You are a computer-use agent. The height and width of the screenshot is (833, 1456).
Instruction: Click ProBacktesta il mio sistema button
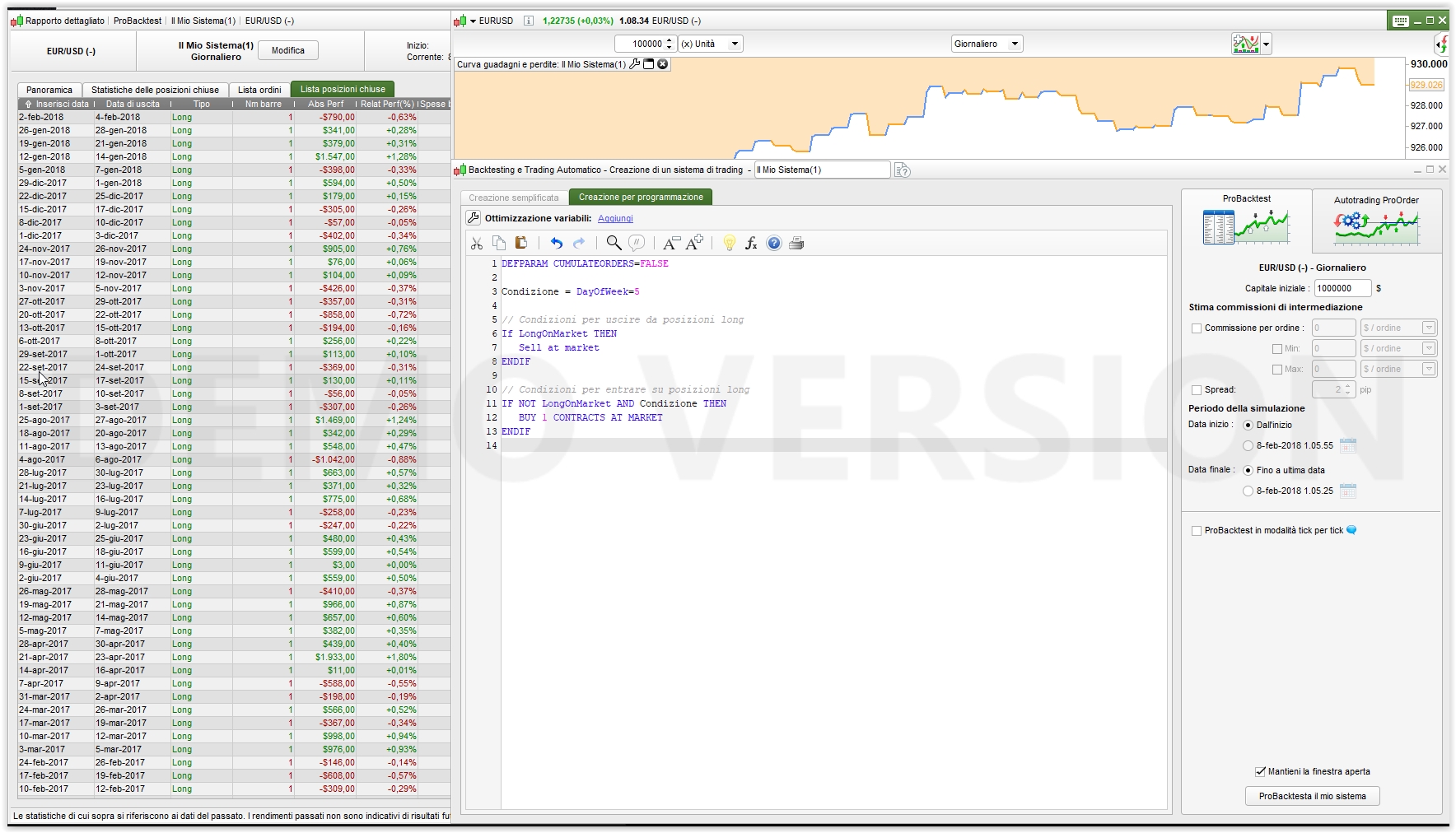click(1312, 796)
